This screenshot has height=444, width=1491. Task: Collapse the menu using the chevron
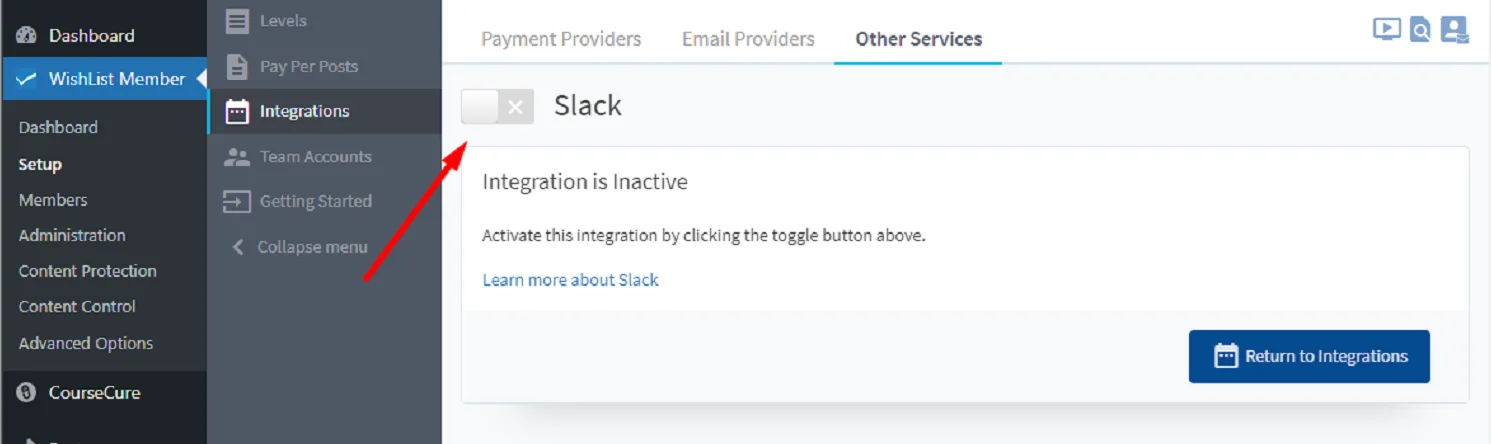click(x=237, y=246)
